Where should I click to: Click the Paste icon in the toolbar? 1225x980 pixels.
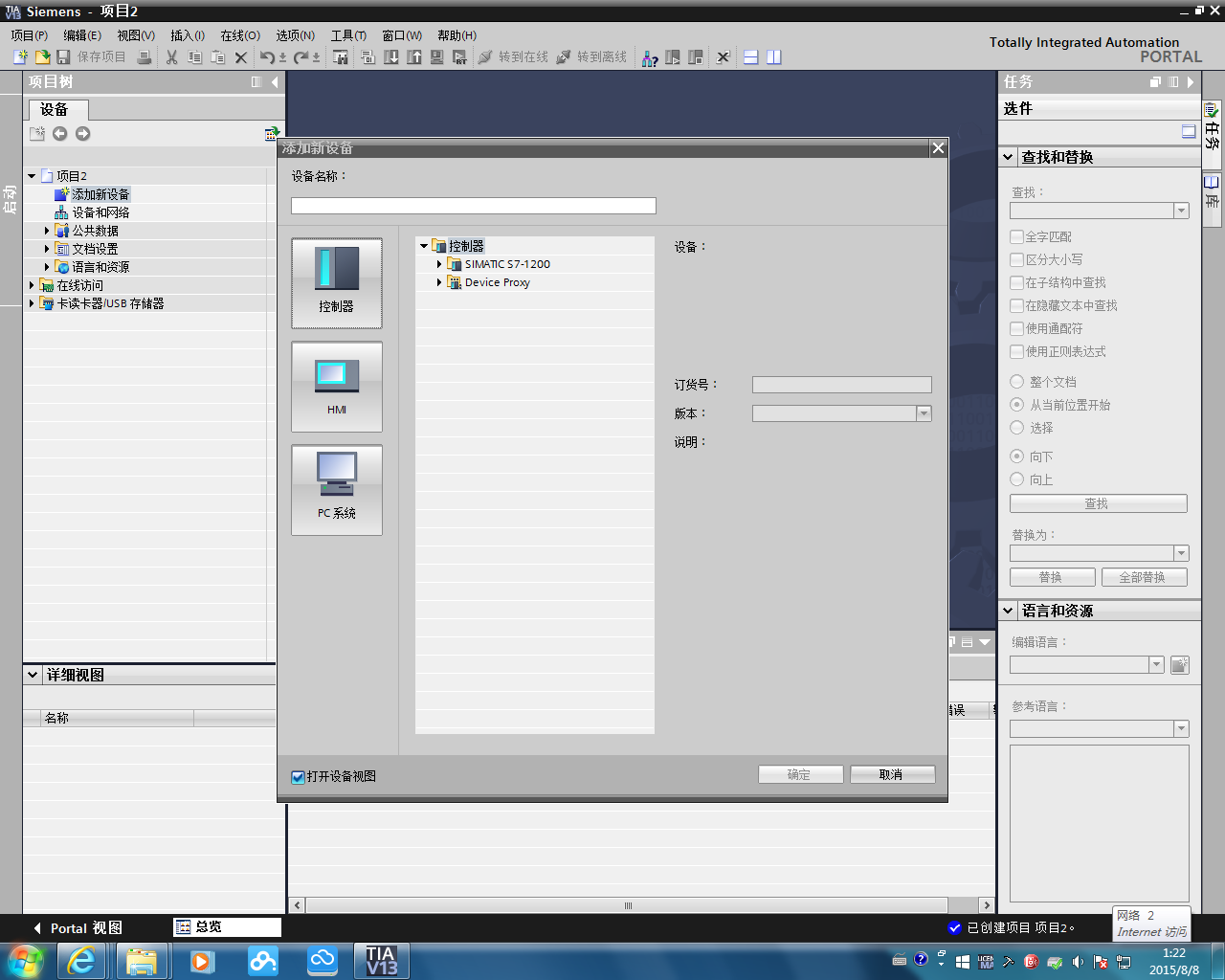click(x=217, y=57)
